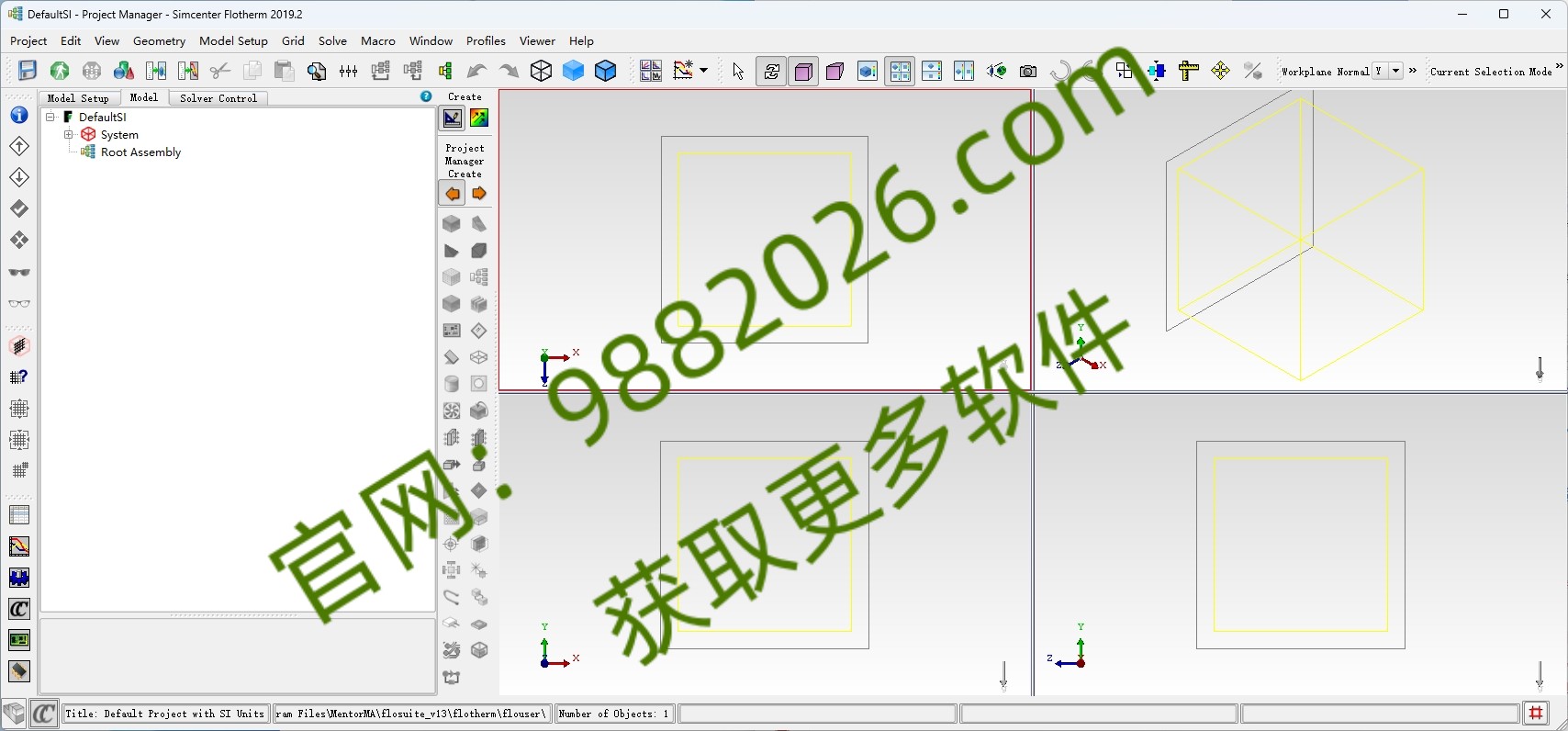Click the four-graph profiles window icon
This screenshot has width=1568, height=731.
[x=651, y=71]
